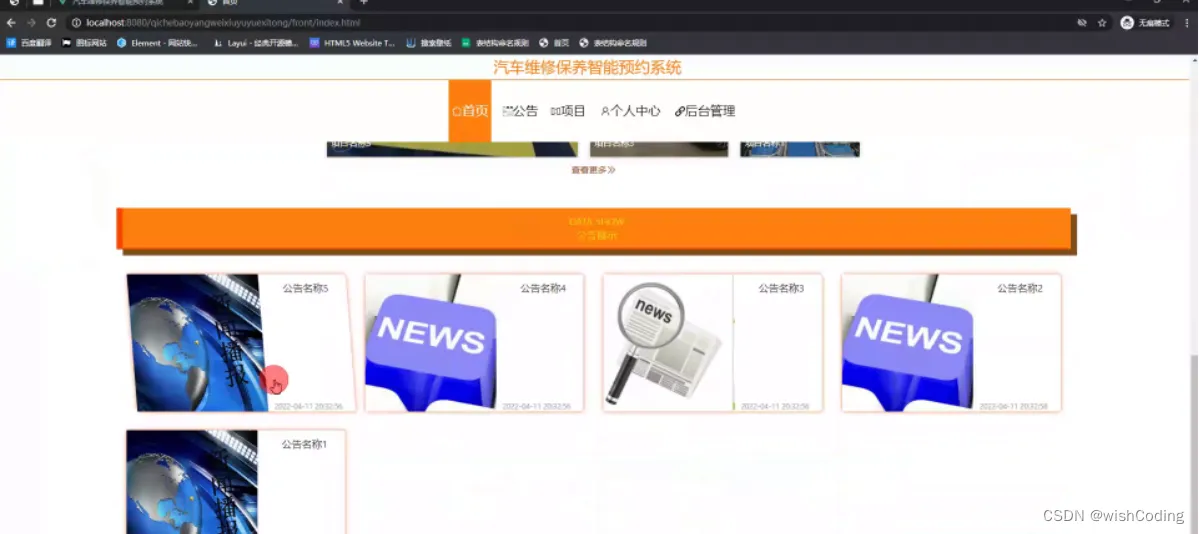This screenshot has height=534, width=1199.
Task: Open the 百度翻译 bookmark
Action: (x=29, y=43)
